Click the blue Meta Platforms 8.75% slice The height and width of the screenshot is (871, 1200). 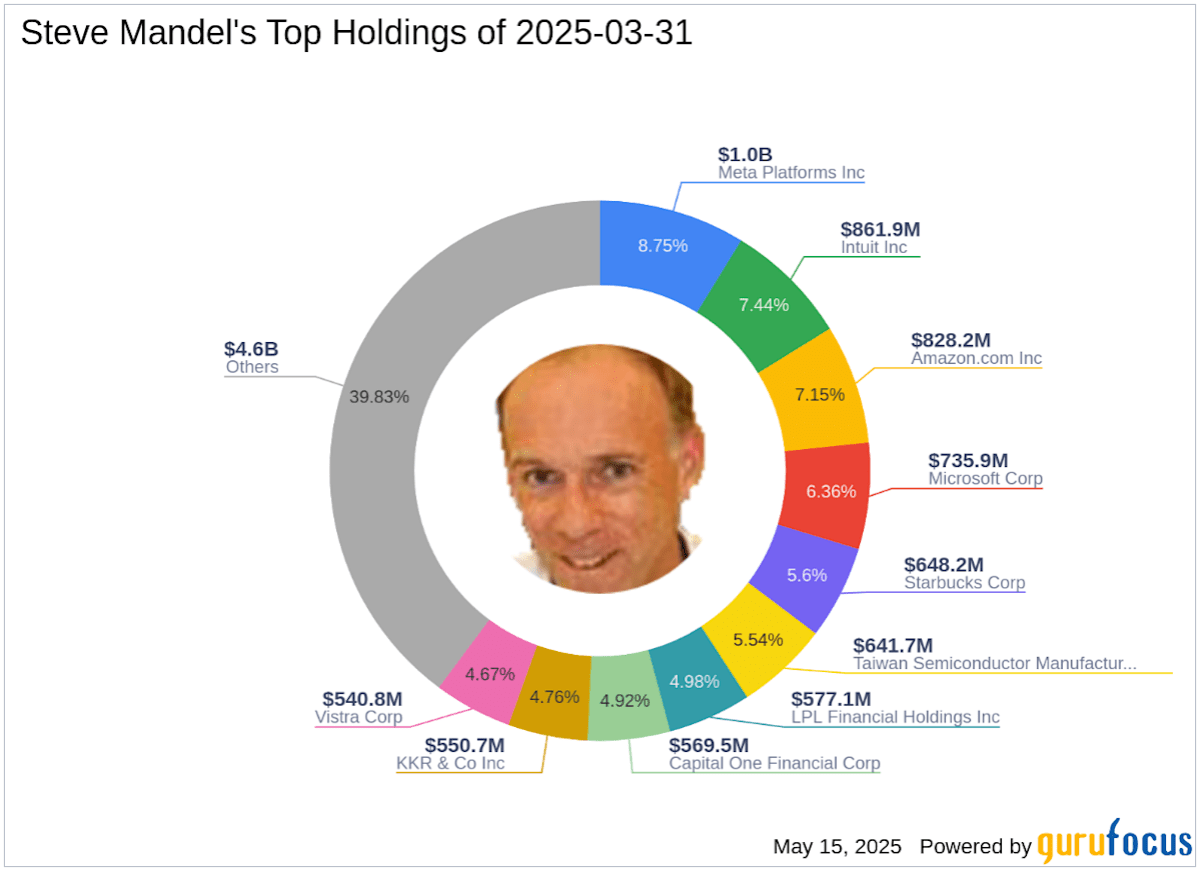[x=664, y=243]
